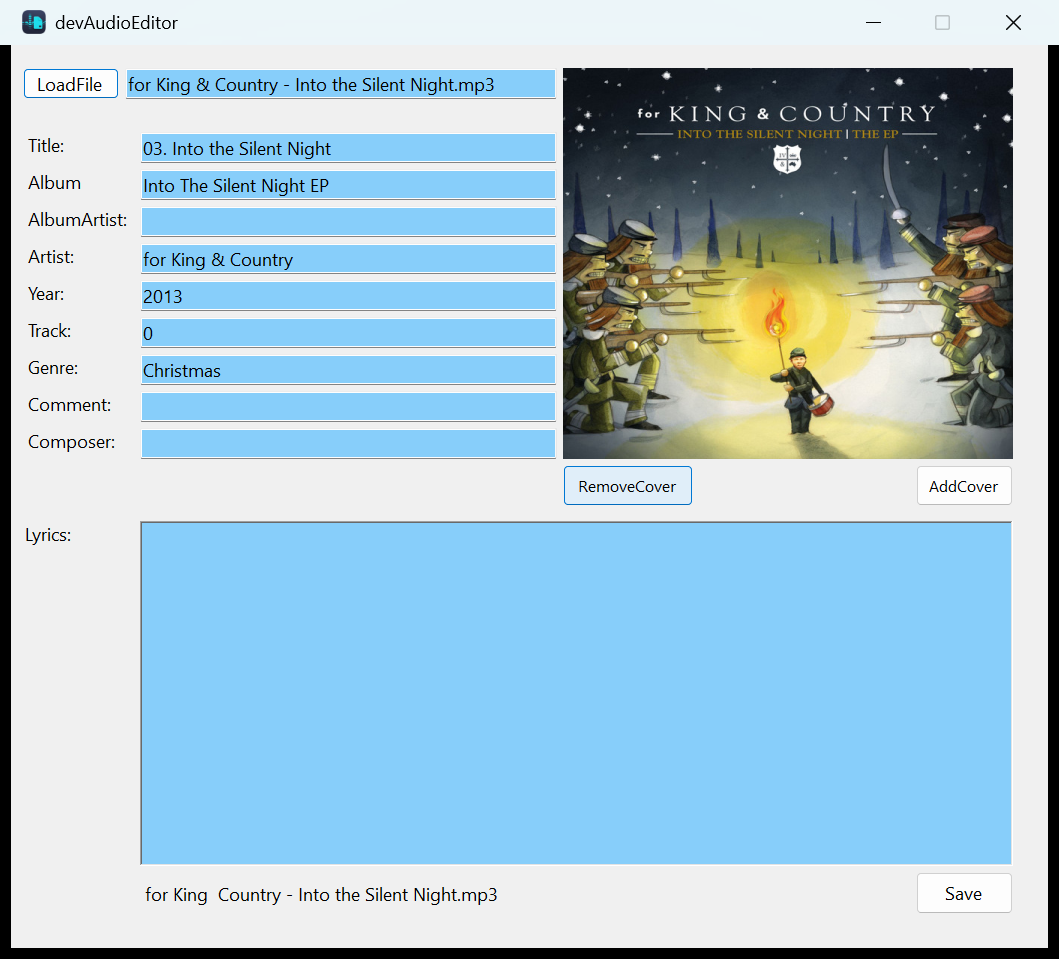Click the devAudioEditor app icon in title bar
Viewport: 1059px width, 959px height.
pos(34,22)
